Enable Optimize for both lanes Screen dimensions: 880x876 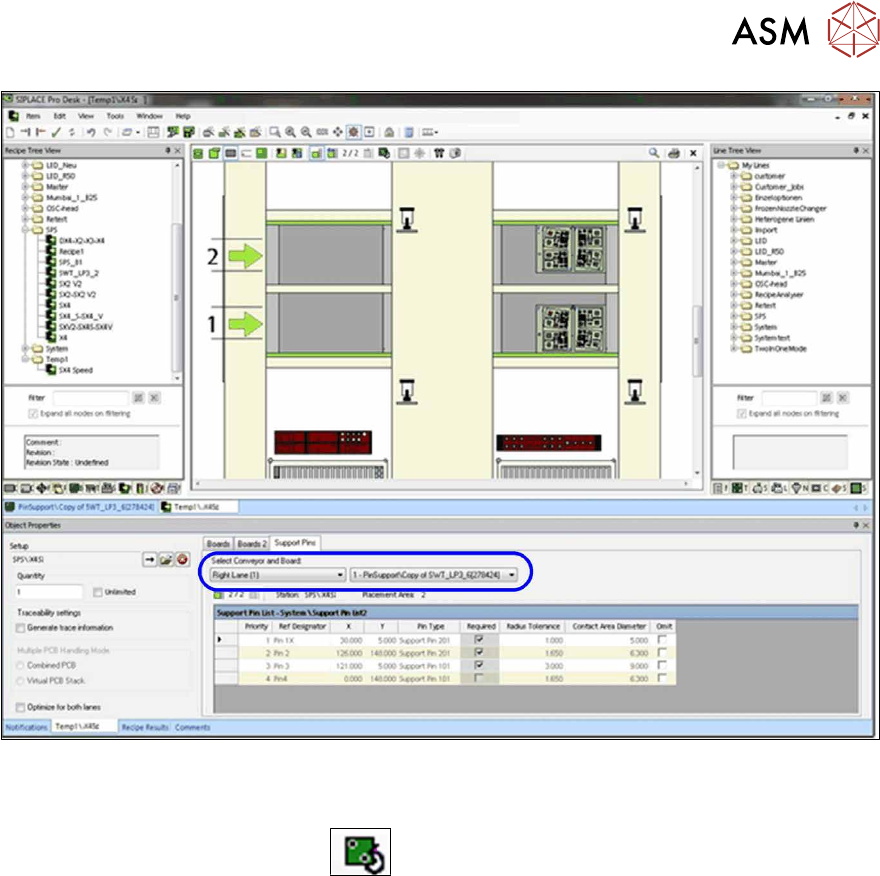[21, 707]
